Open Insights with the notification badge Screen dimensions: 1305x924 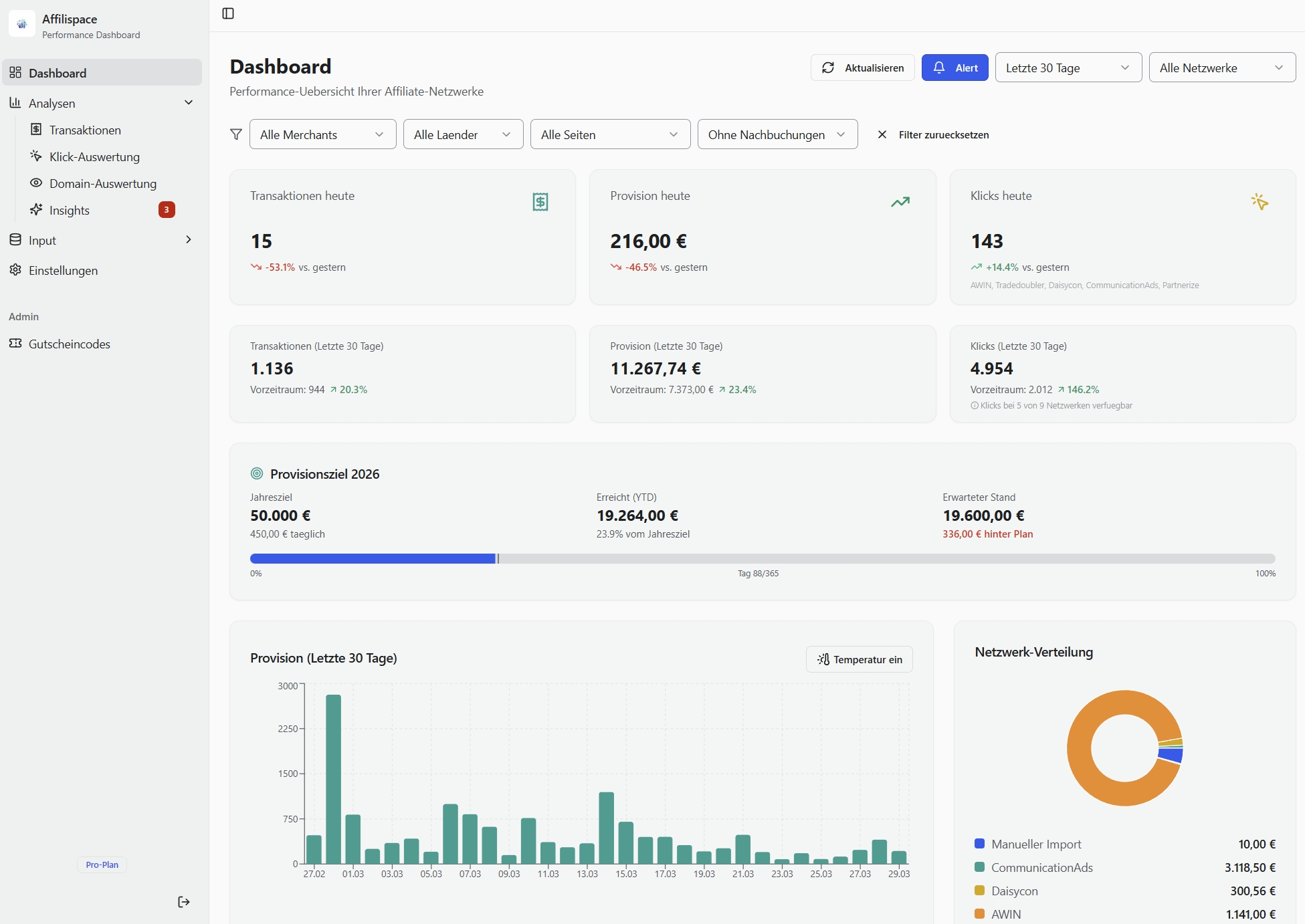tap(70, 210)
